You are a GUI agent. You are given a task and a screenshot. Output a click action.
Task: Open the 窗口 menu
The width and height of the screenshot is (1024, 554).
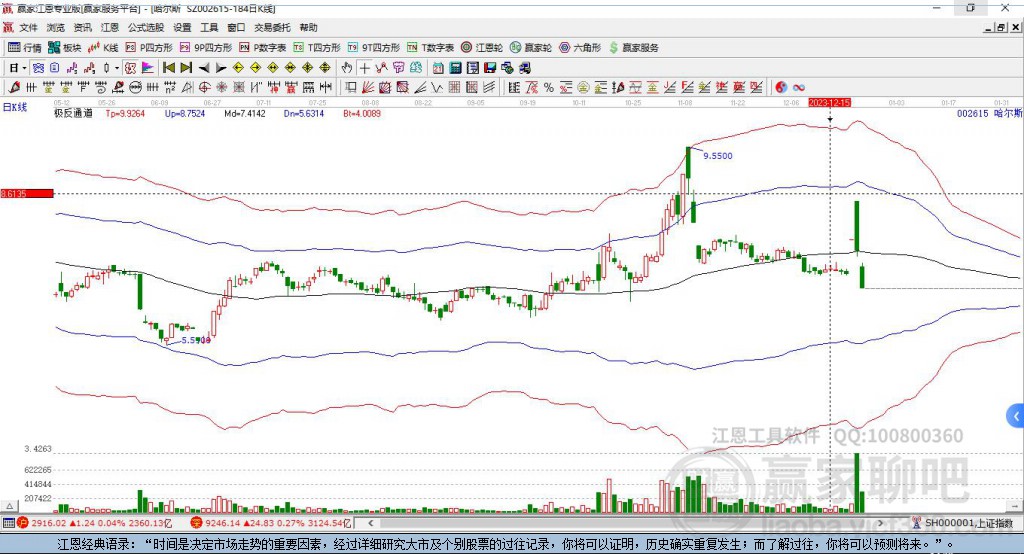coord(236,27)
